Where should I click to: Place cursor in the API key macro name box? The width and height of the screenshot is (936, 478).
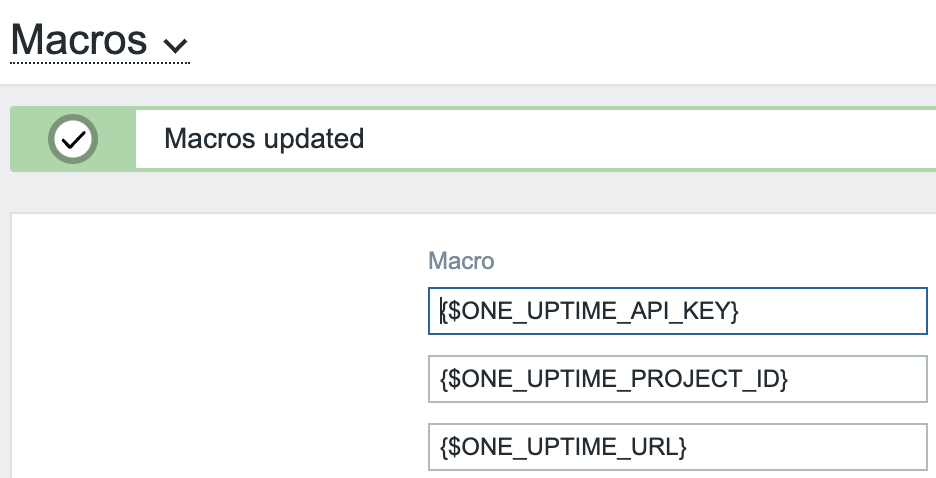pyautogui.click(x=677, y=312)
